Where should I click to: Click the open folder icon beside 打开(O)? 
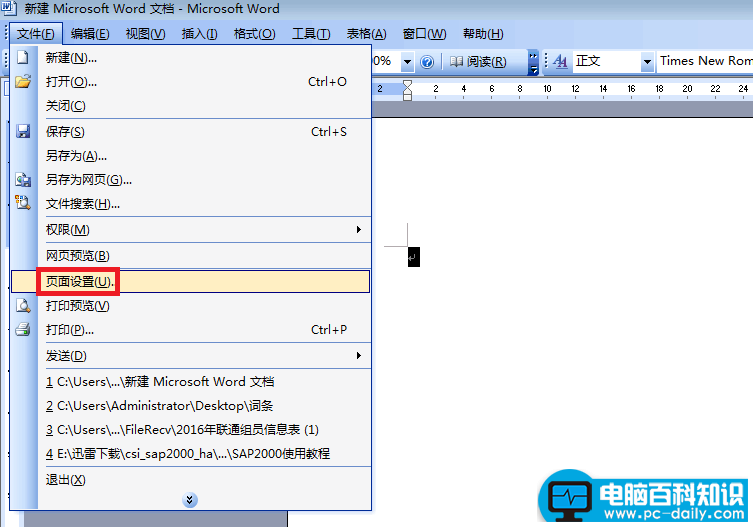[x=23, y=81]
